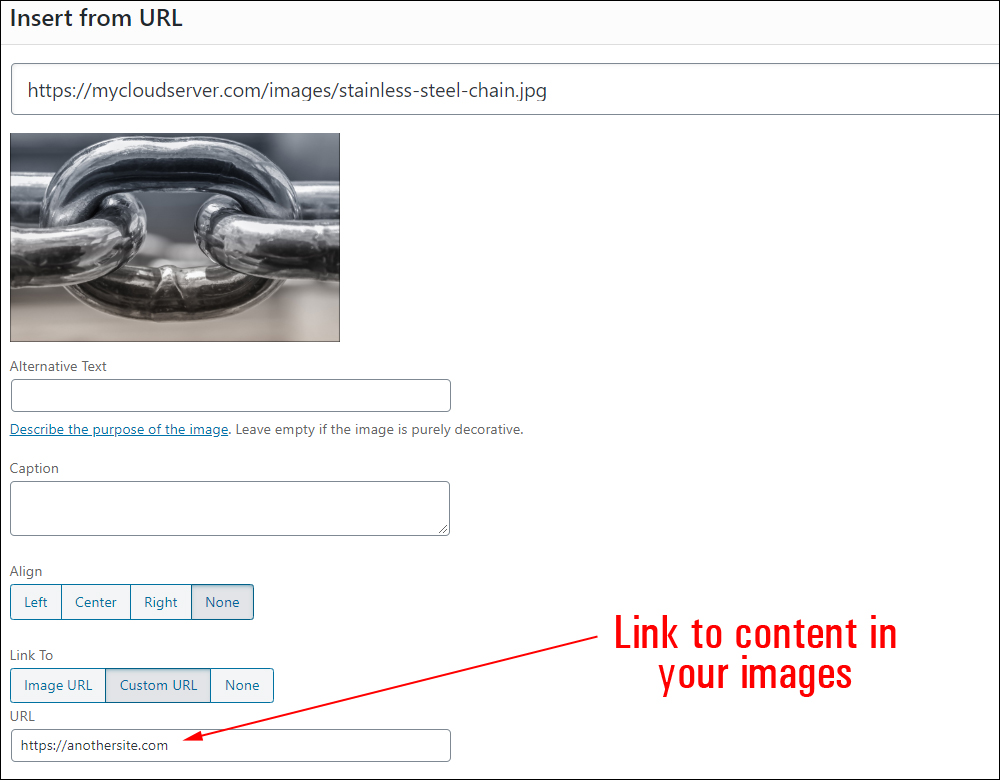Screen dimensions: 1000x780
Task: Click the chain image preview thumbnail
Action: click(x=175, y=237)
